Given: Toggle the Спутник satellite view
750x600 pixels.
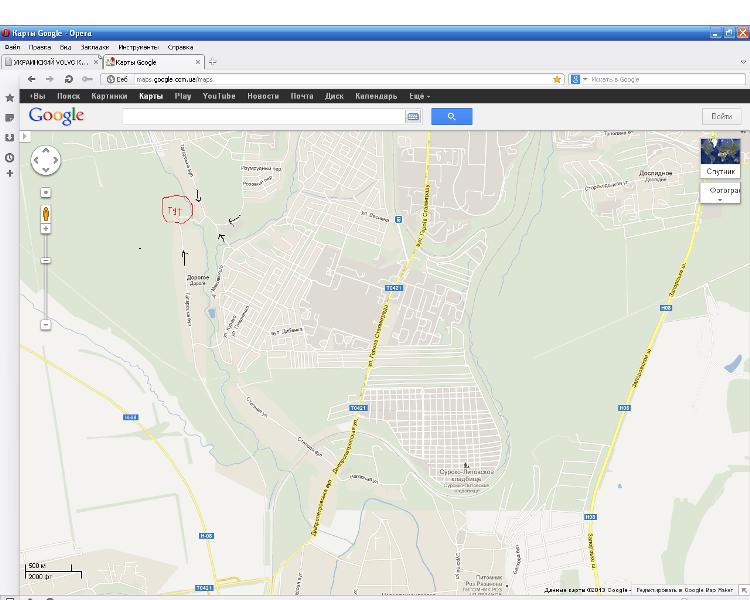Looking at the screenshot, I should pyautogui.click(x=720, y=158).
